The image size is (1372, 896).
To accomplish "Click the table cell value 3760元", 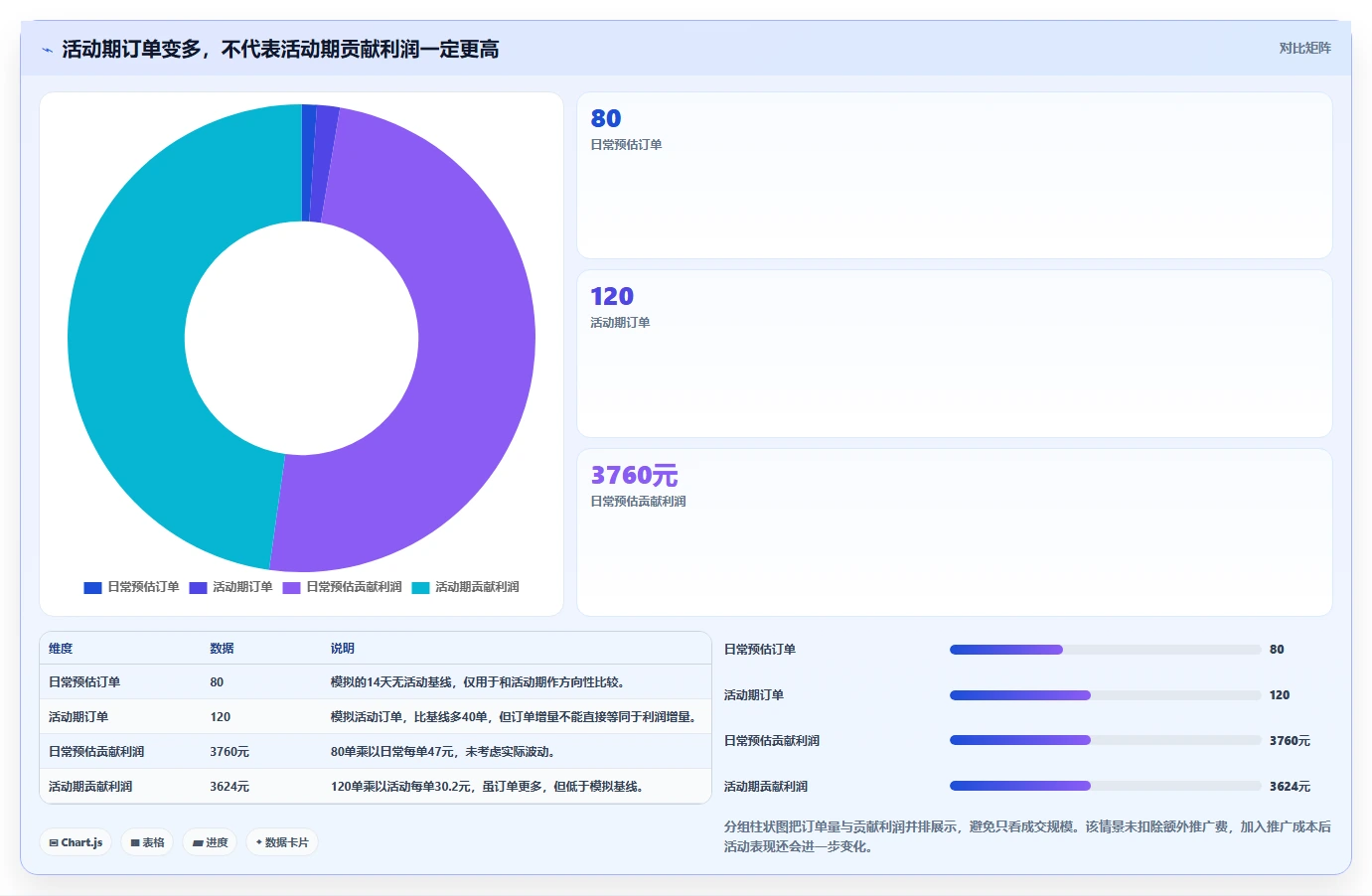I will pyautogui.click(x=229, y=752).
